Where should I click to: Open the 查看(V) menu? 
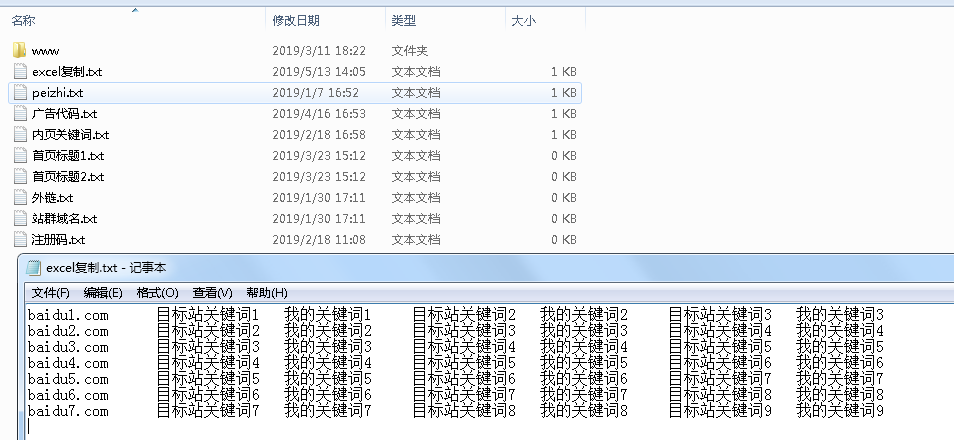[x=212, y=293]
